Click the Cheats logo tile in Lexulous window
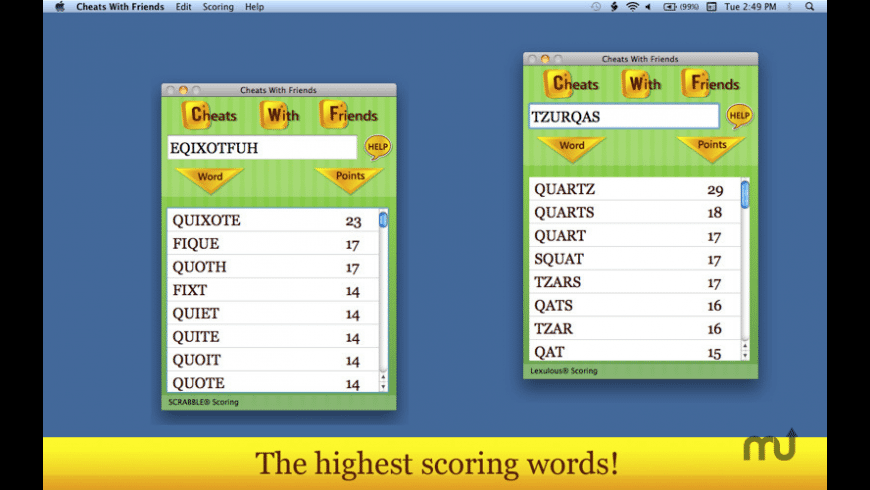 (571, 84)
